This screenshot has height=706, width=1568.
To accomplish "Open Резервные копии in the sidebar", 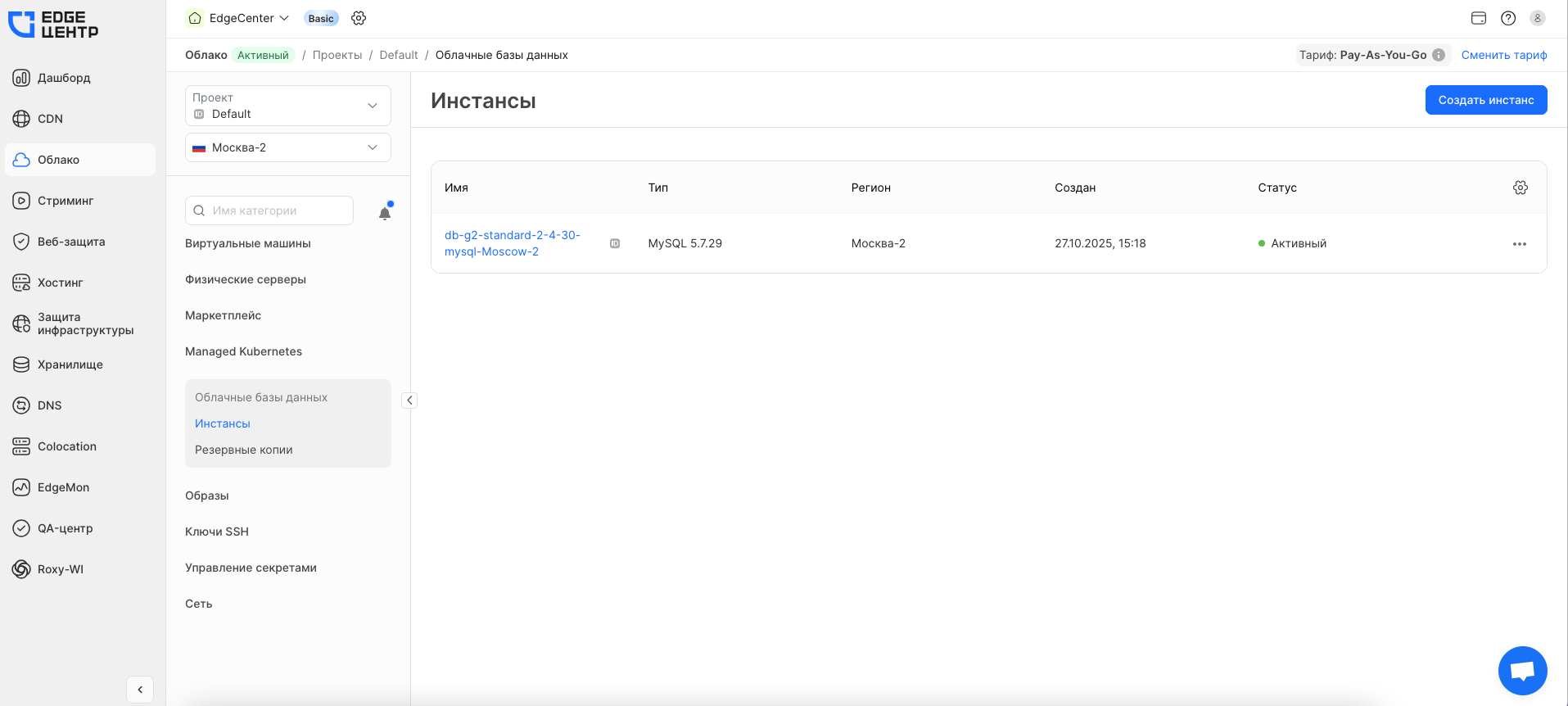I will pyautogui.click(x=243, y=450).
